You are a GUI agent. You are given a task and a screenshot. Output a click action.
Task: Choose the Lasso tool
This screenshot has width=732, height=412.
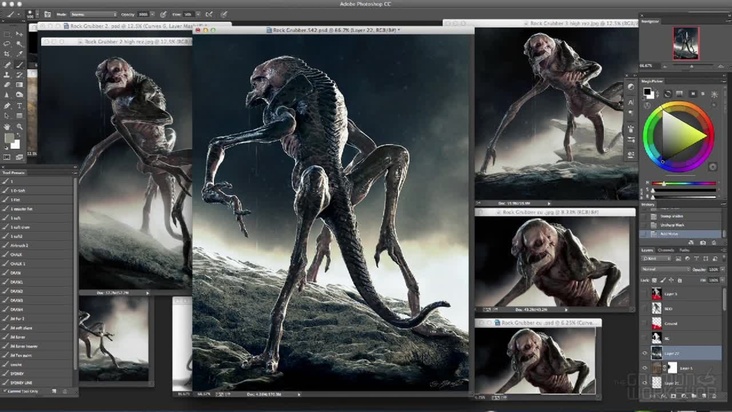point(7,44)
